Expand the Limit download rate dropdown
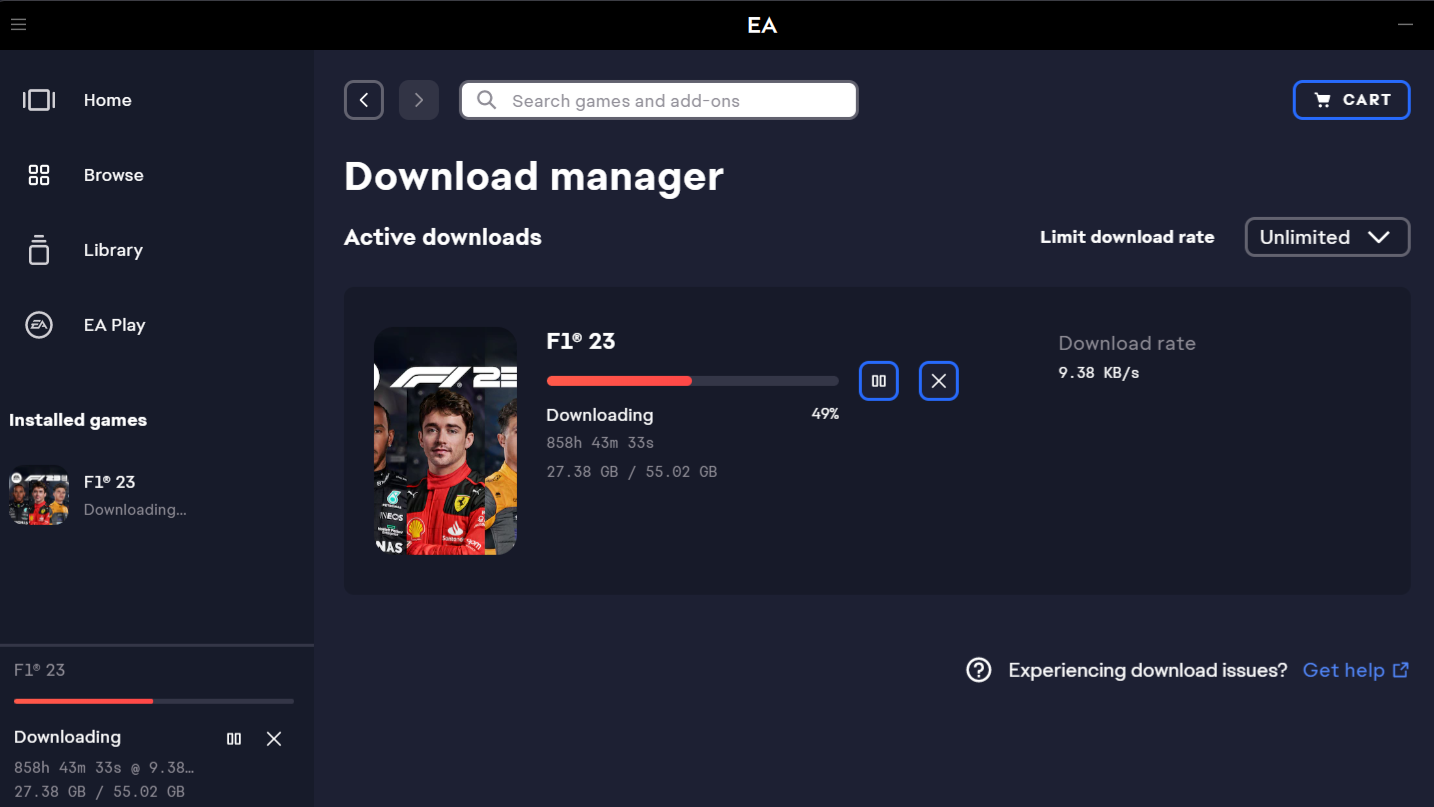The height and width of the screenshot is (807, 1434). (1327, 237)
